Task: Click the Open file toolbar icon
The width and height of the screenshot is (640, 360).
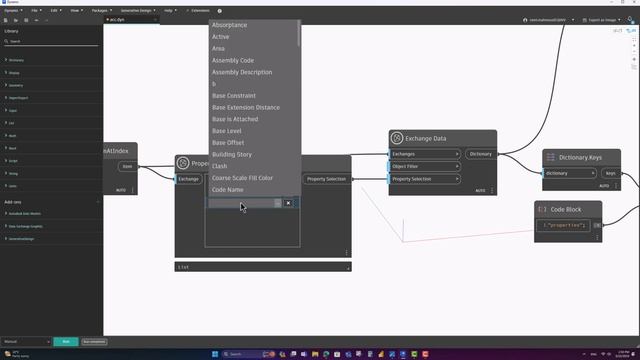Action: coord(16,20)
